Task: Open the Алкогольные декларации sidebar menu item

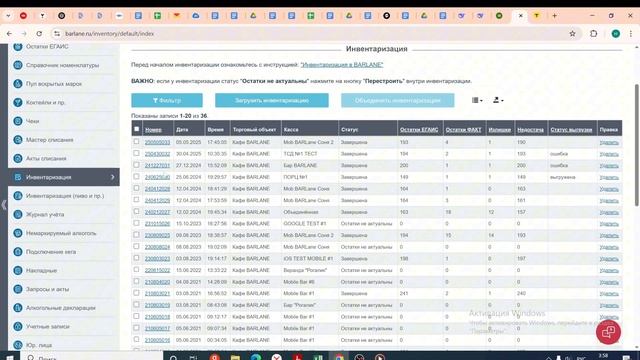Action: click(64, 308)
